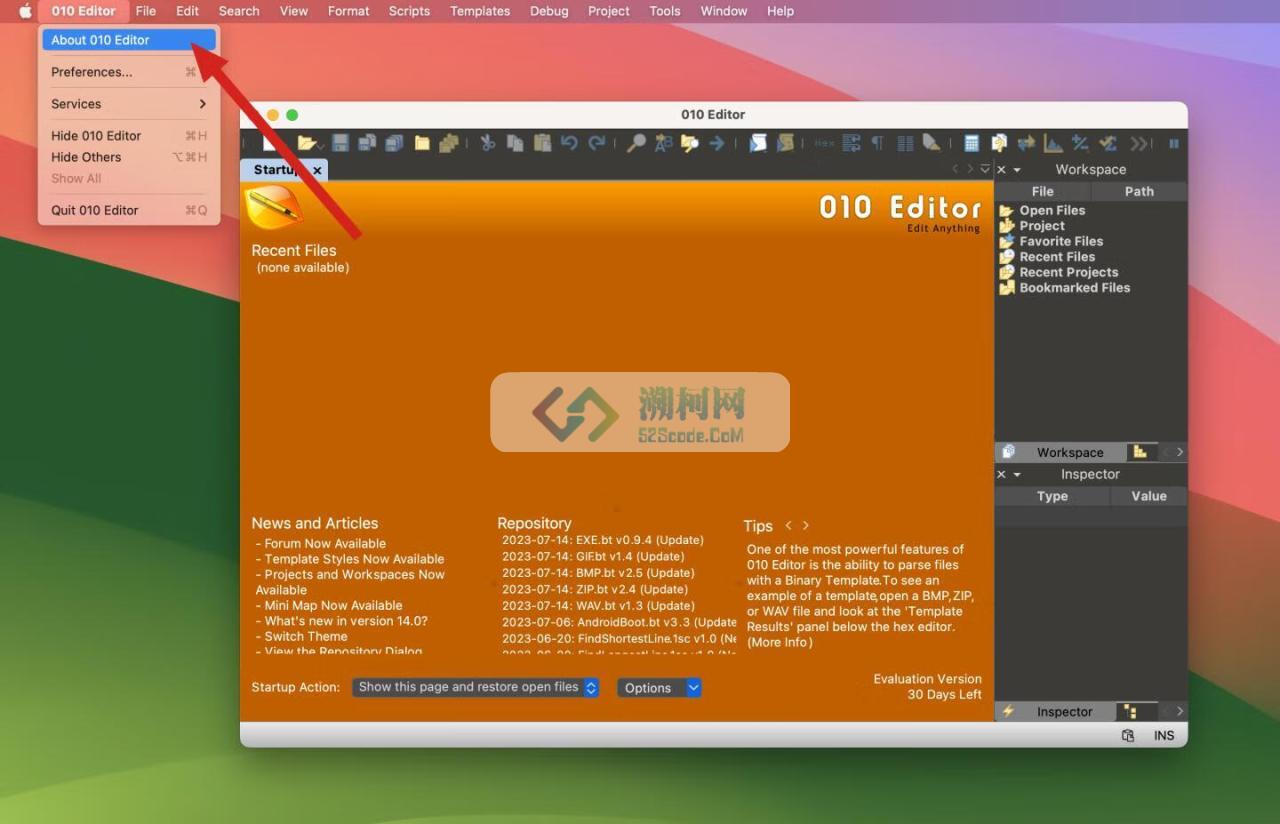Click the Close All stacked folders toolbar icon

[449, 143]
